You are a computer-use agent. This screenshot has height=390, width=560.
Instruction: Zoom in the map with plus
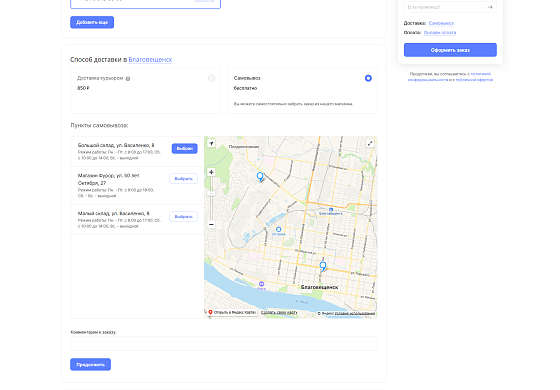pos(211,172)
